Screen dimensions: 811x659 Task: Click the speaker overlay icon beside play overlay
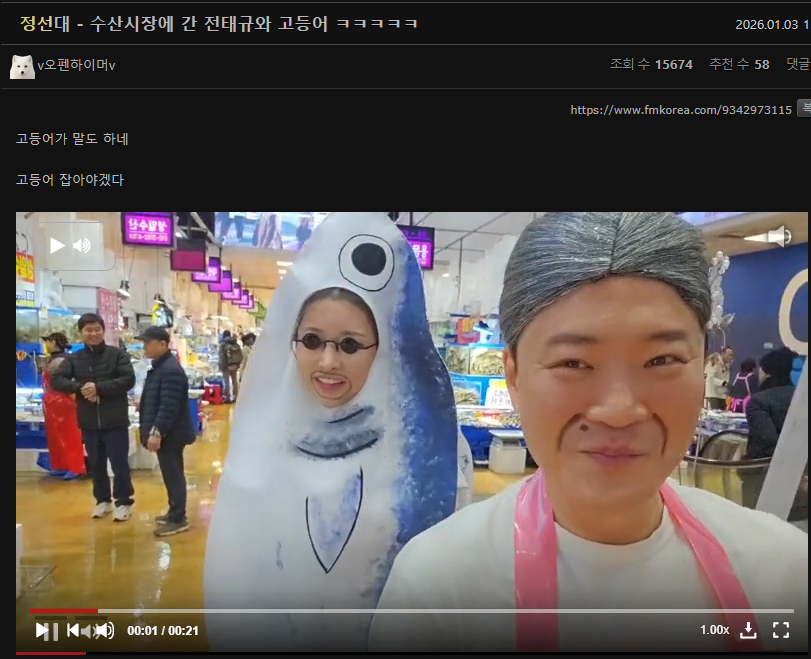point(82,245)
